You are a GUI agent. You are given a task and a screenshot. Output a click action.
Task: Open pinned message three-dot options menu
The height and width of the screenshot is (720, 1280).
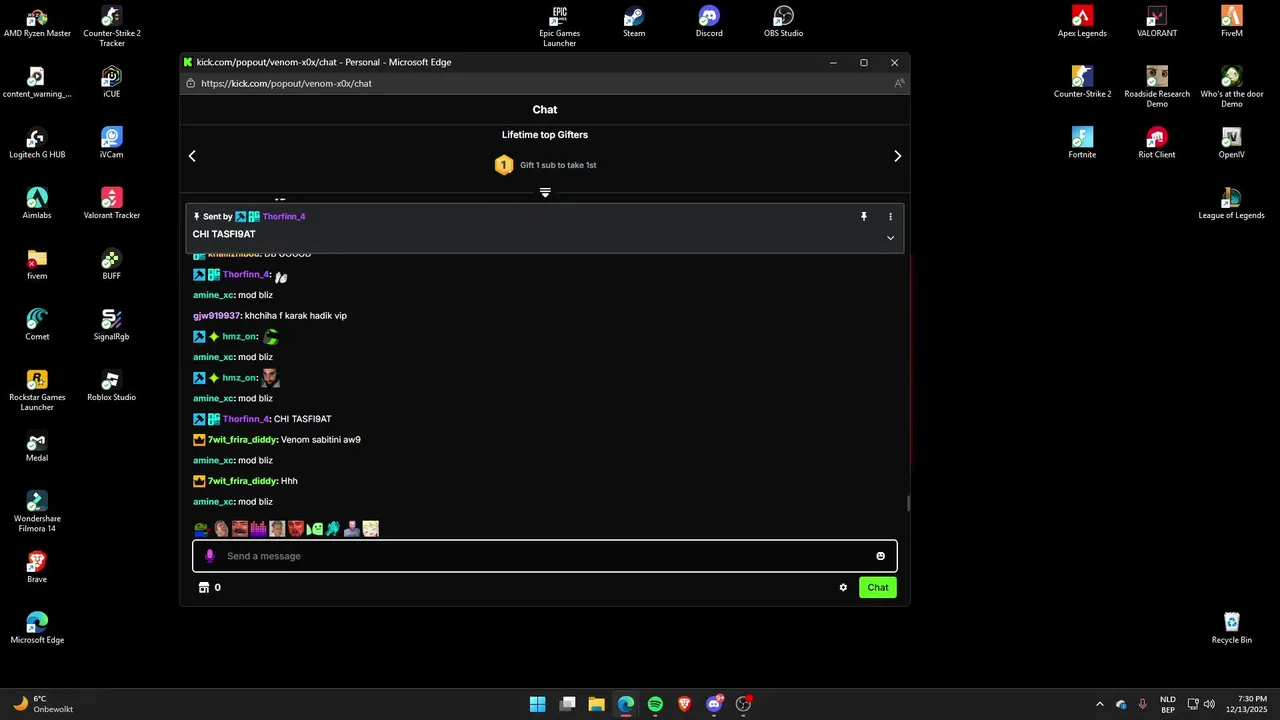[x=890, y=216]
